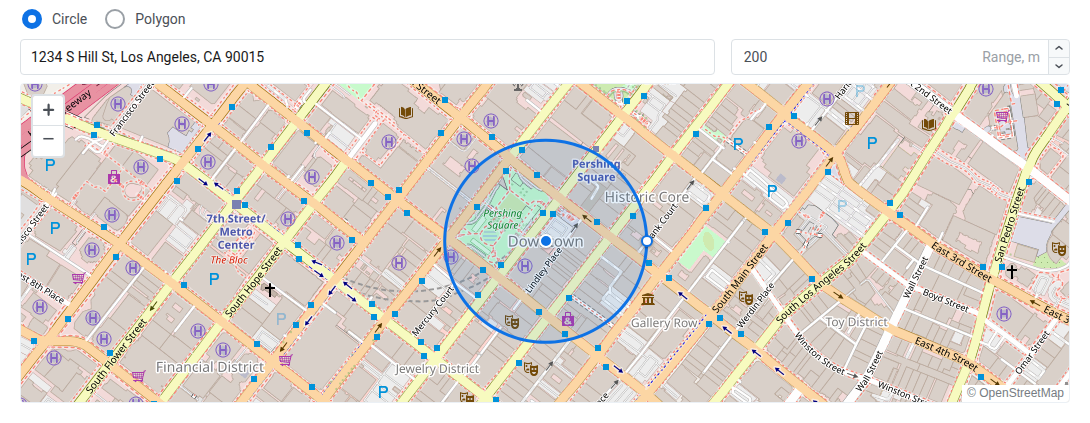Increase the range with the up arrow

[1058, 49]
